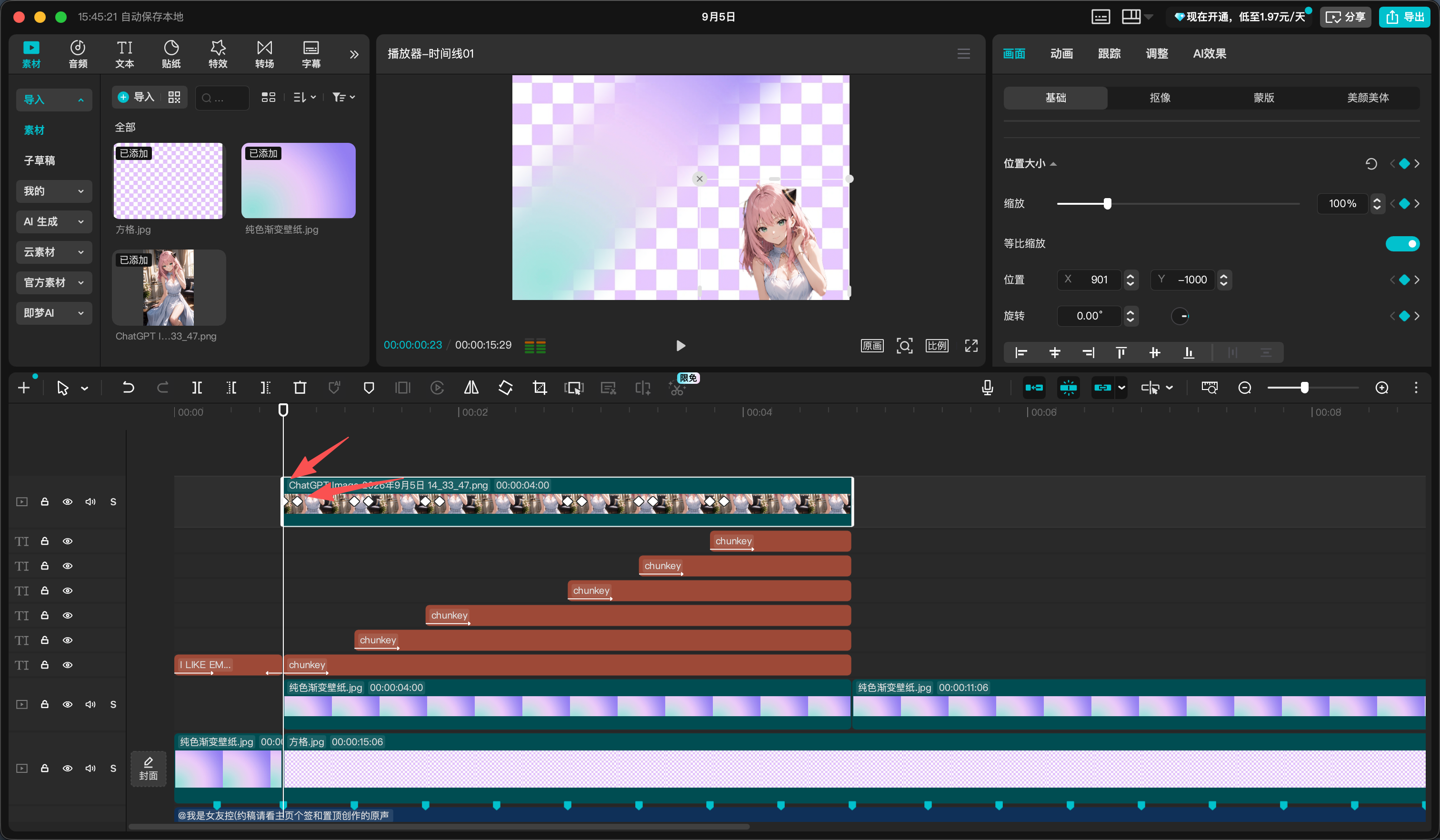Click the 缩放 scale slider handle
Viewport: 1440px width, 840px height.
point(1108,203)
